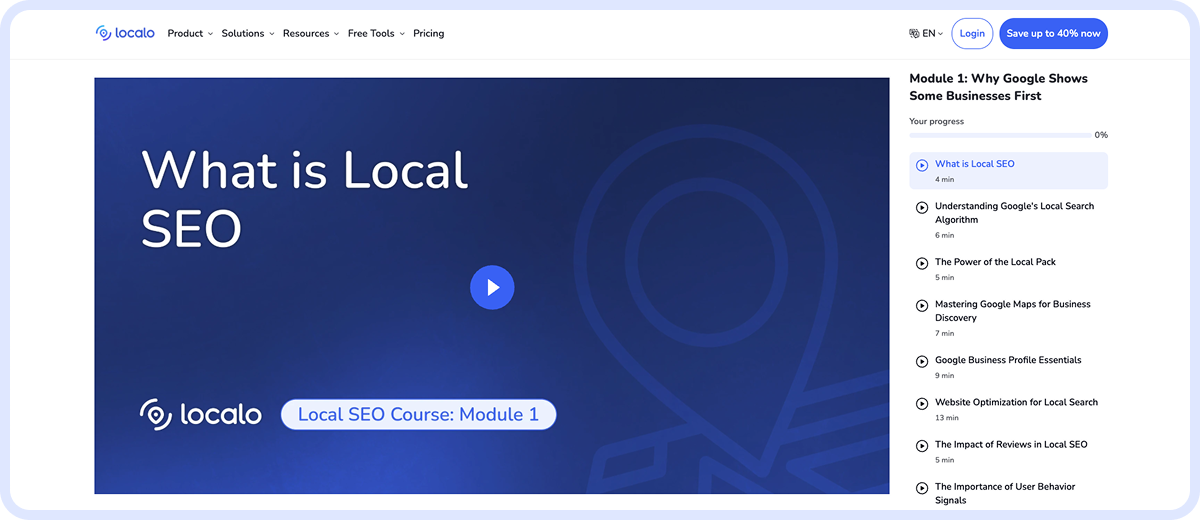Image resolution: width=1200 pixels, height=520 pixels.
Task: Click play icon for Google Business Profile Essentials
Action: (x=922, y=361)
